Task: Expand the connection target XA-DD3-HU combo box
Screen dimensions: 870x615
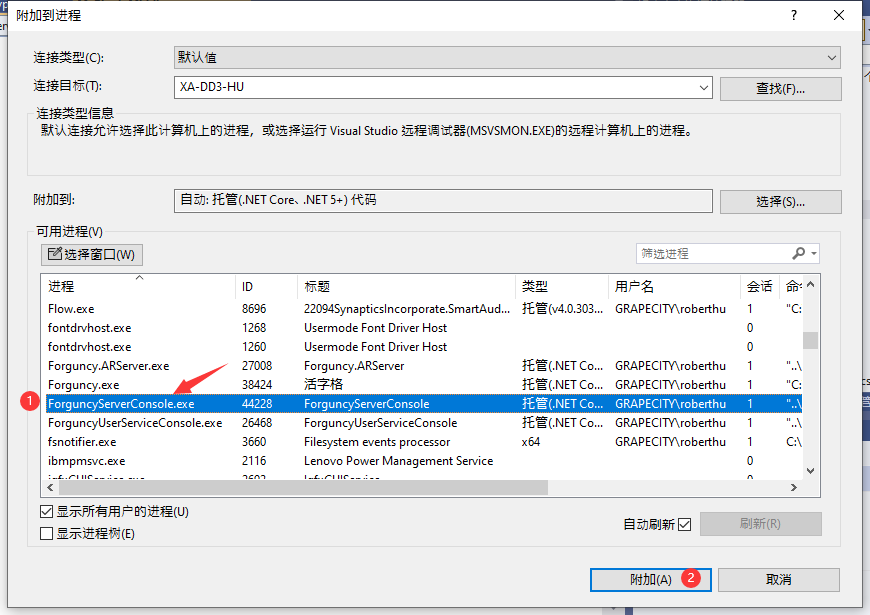Action: (704, 88)
